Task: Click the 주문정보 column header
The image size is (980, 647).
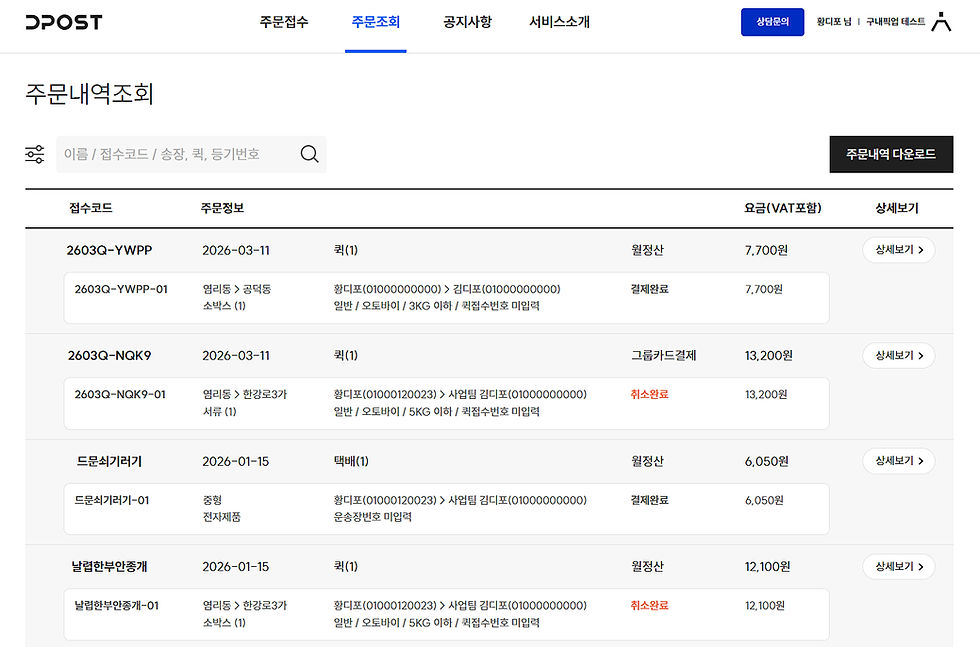Action: click(x=222, y=208)
